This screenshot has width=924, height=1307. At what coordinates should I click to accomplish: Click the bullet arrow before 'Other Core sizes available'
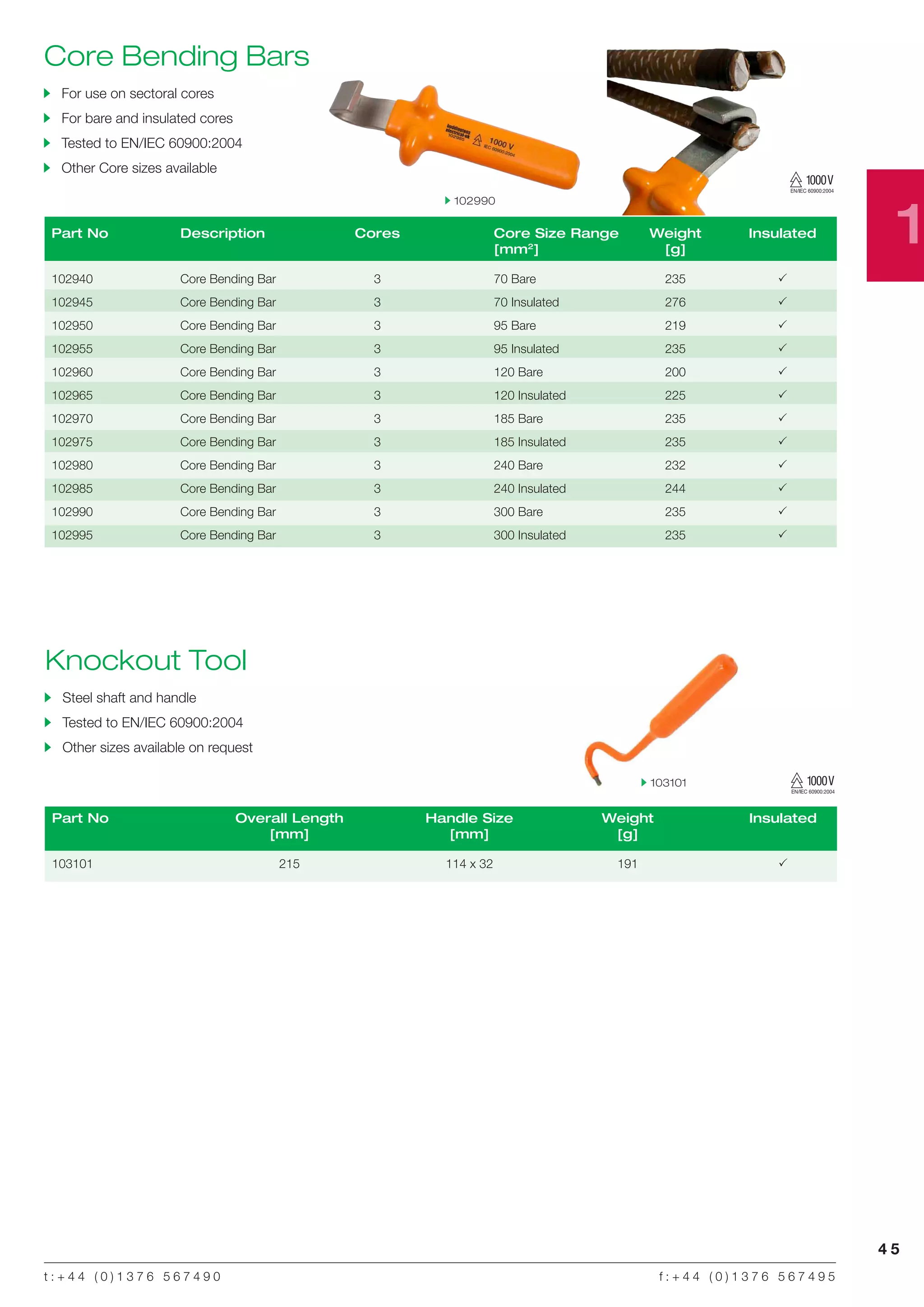[x=47, y=168]
